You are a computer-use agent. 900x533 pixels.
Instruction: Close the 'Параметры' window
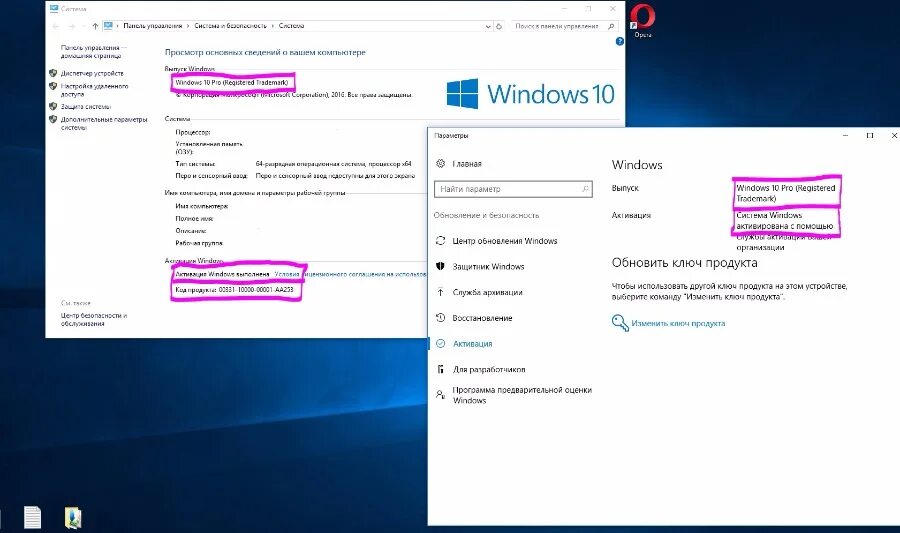click(x=894, y=136)
